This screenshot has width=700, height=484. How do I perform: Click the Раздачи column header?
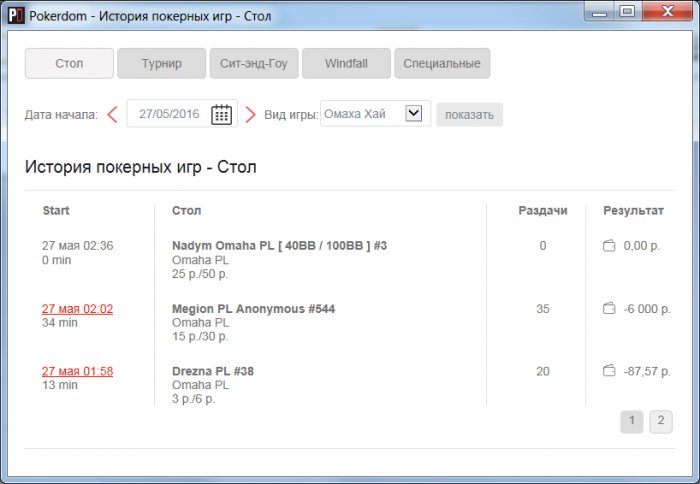(x=543, y=211)
